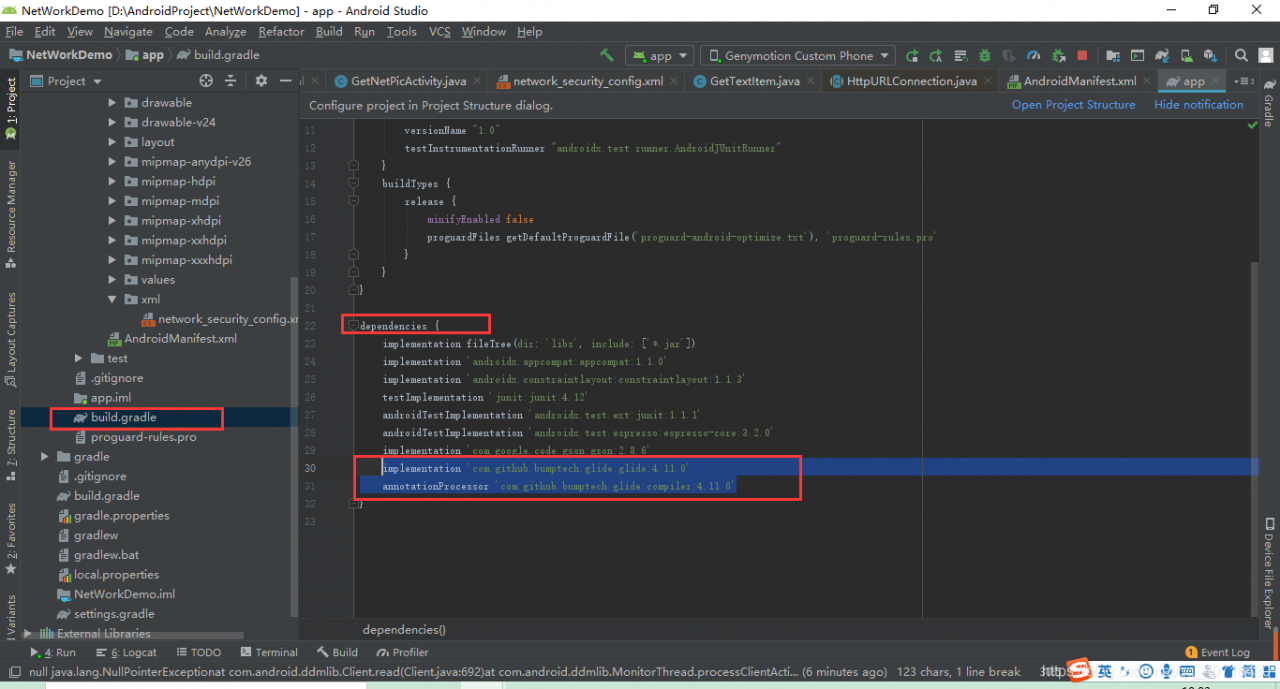Open the Genymotion Custom Phone device dropdown

[x=798, y=56]
